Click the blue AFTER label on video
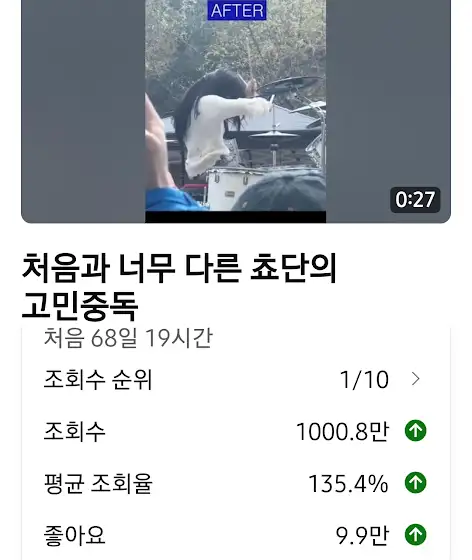This screenshot has width=472, height=560. [237, 10]
